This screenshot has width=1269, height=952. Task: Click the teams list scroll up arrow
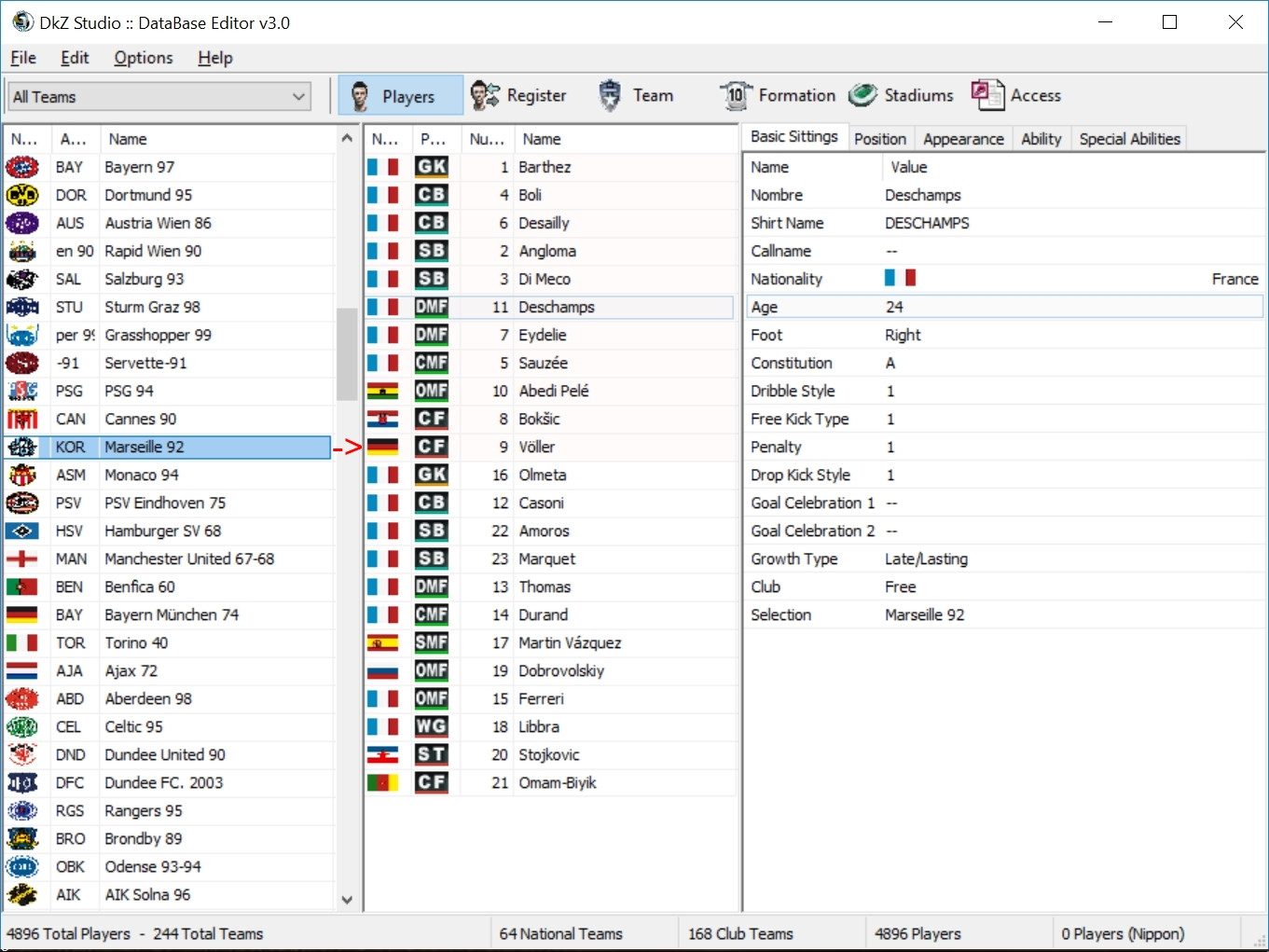click(347, 138)
